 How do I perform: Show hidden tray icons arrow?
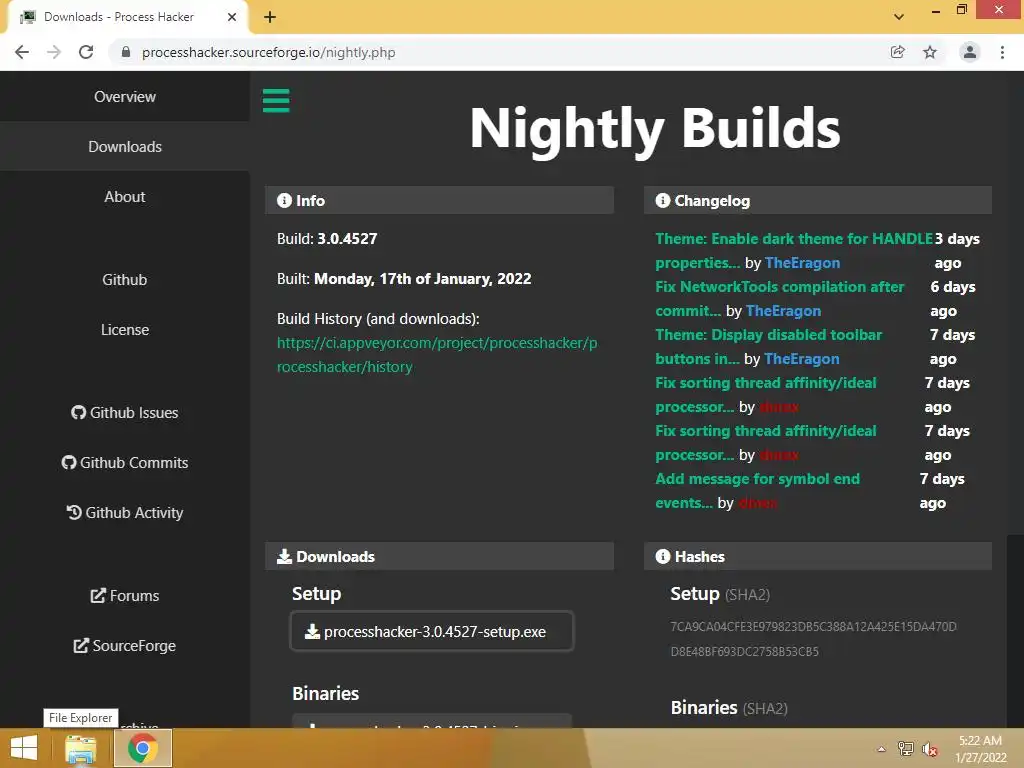point(881,749)
